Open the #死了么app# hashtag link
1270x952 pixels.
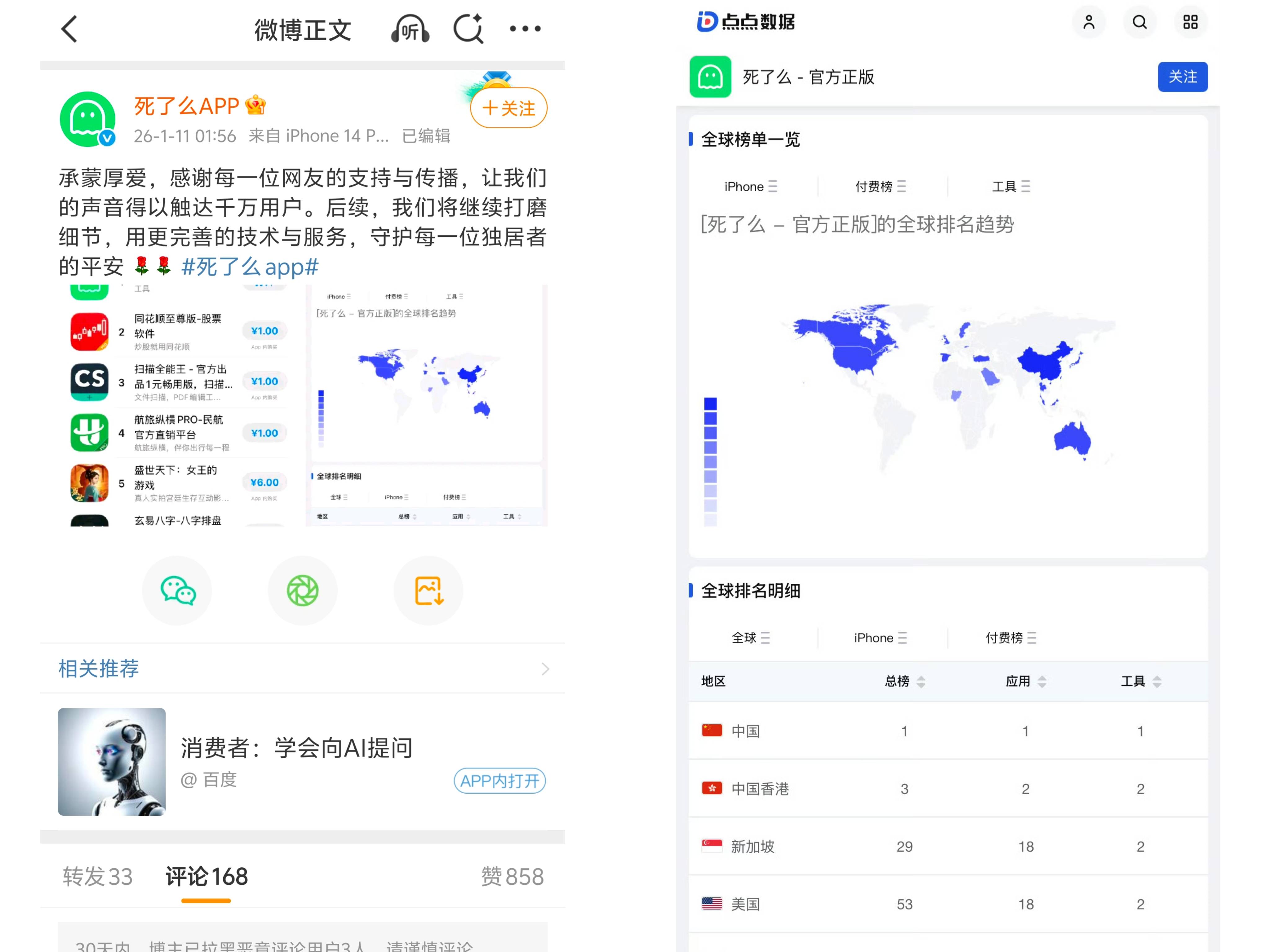[x=250, y=267]
